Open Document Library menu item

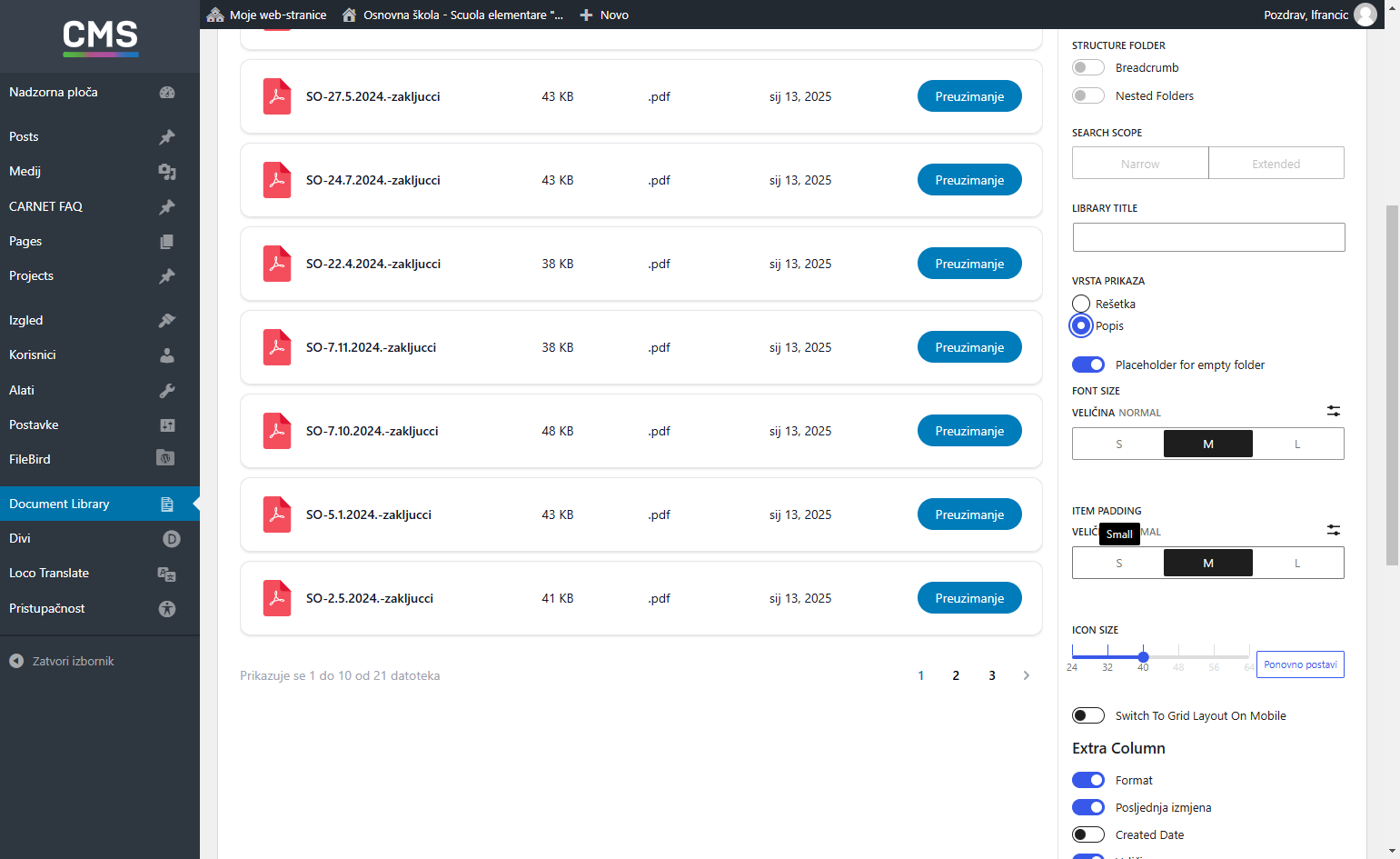pyautogui.click(x=100, y=504)
